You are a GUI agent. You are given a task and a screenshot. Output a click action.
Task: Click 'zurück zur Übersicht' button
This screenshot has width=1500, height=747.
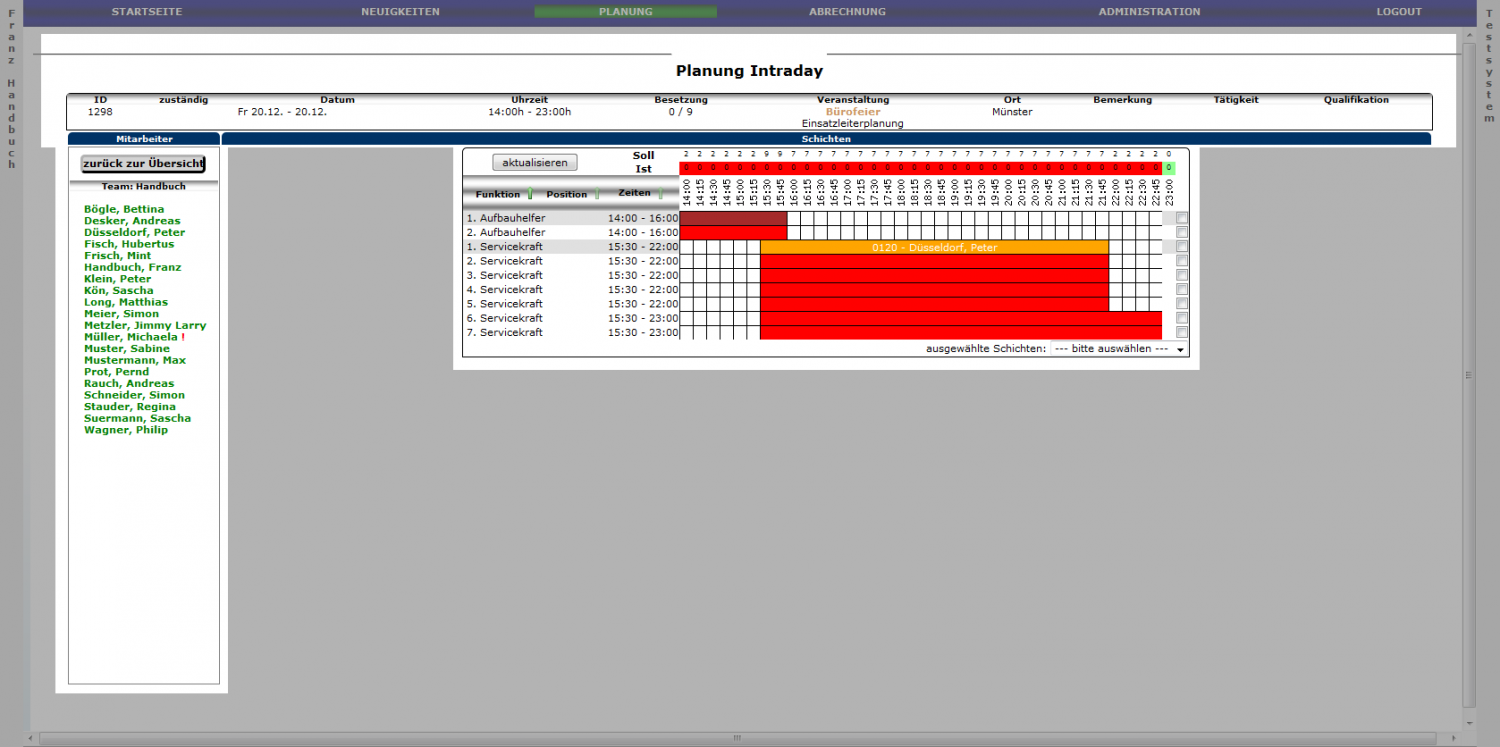tap(143, 164)
